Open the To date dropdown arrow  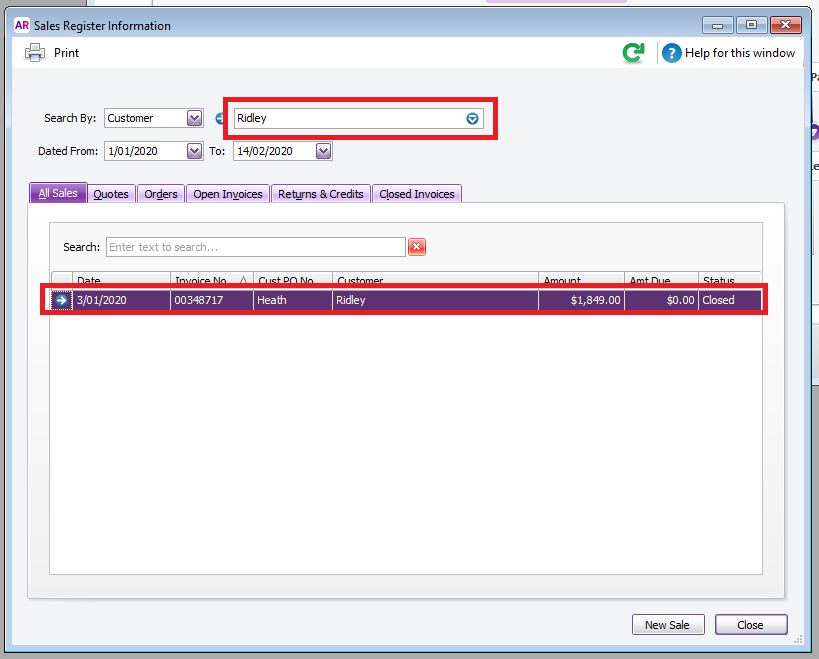(x=323, y=151)
